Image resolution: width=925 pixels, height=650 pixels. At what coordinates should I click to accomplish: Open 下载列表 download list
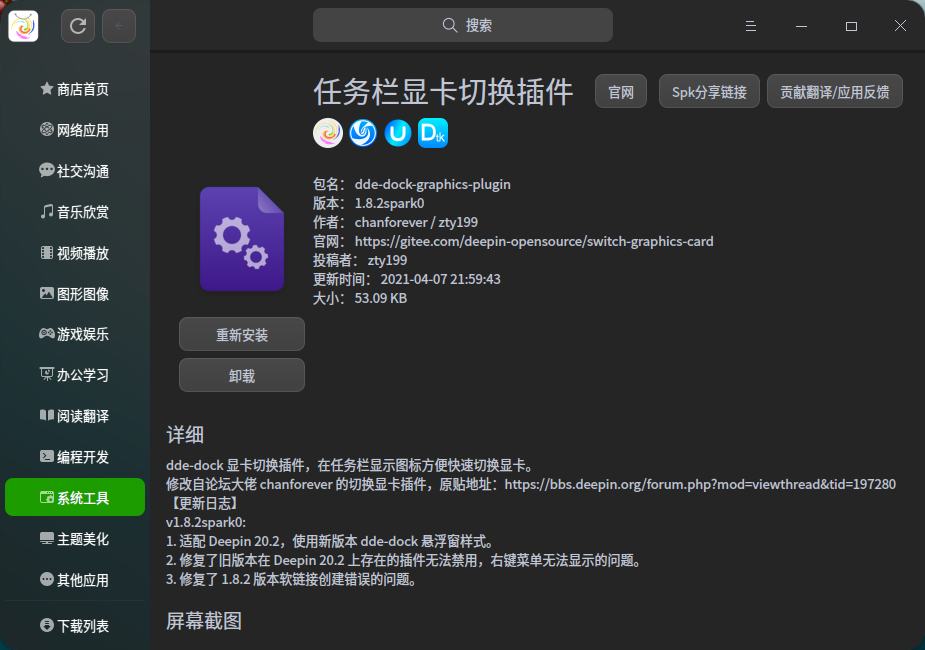pos(75,625)
